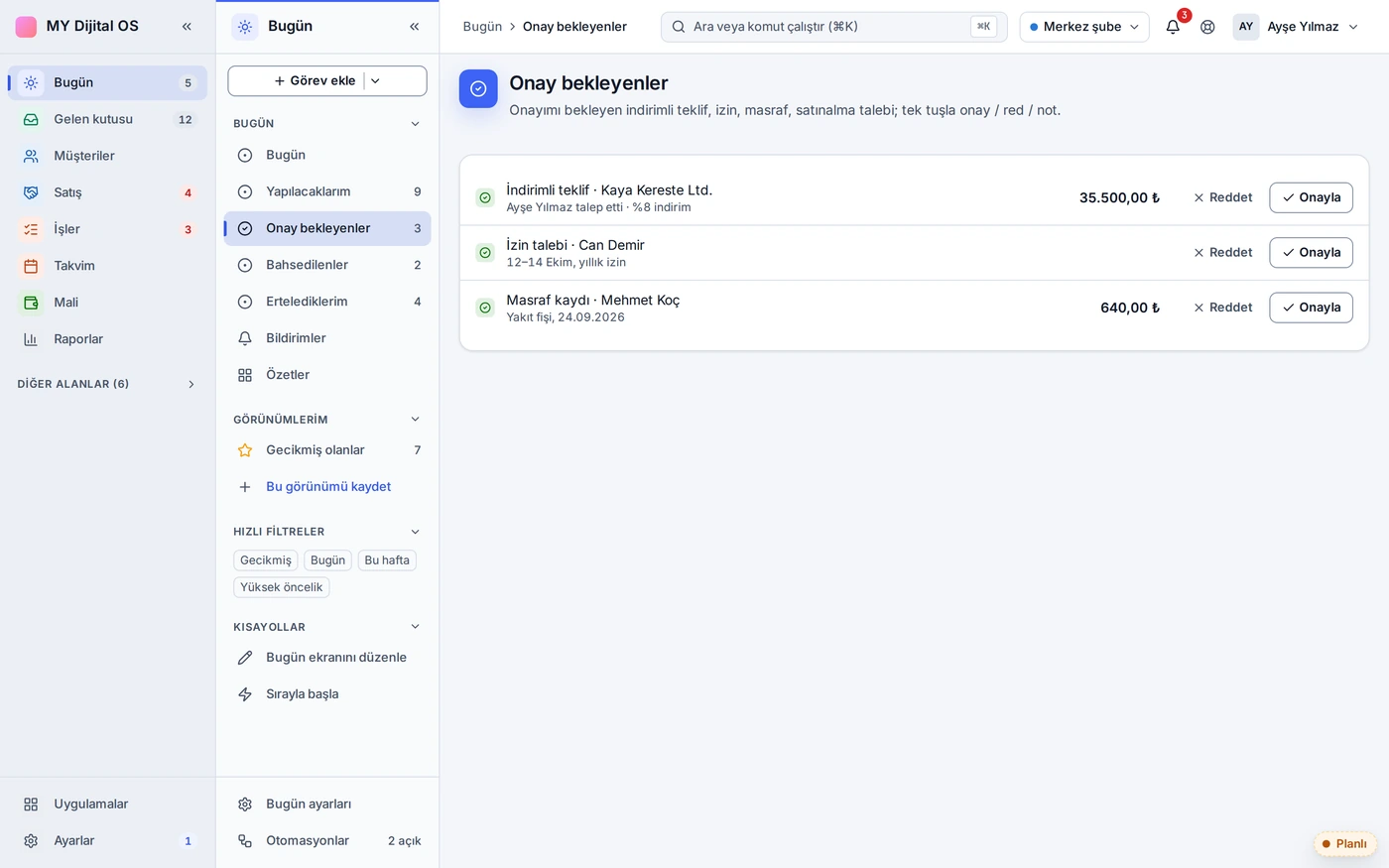Screen dimensions: 1389x868
Task: Click the Uygulamalar grid icon
Action: 31,805
